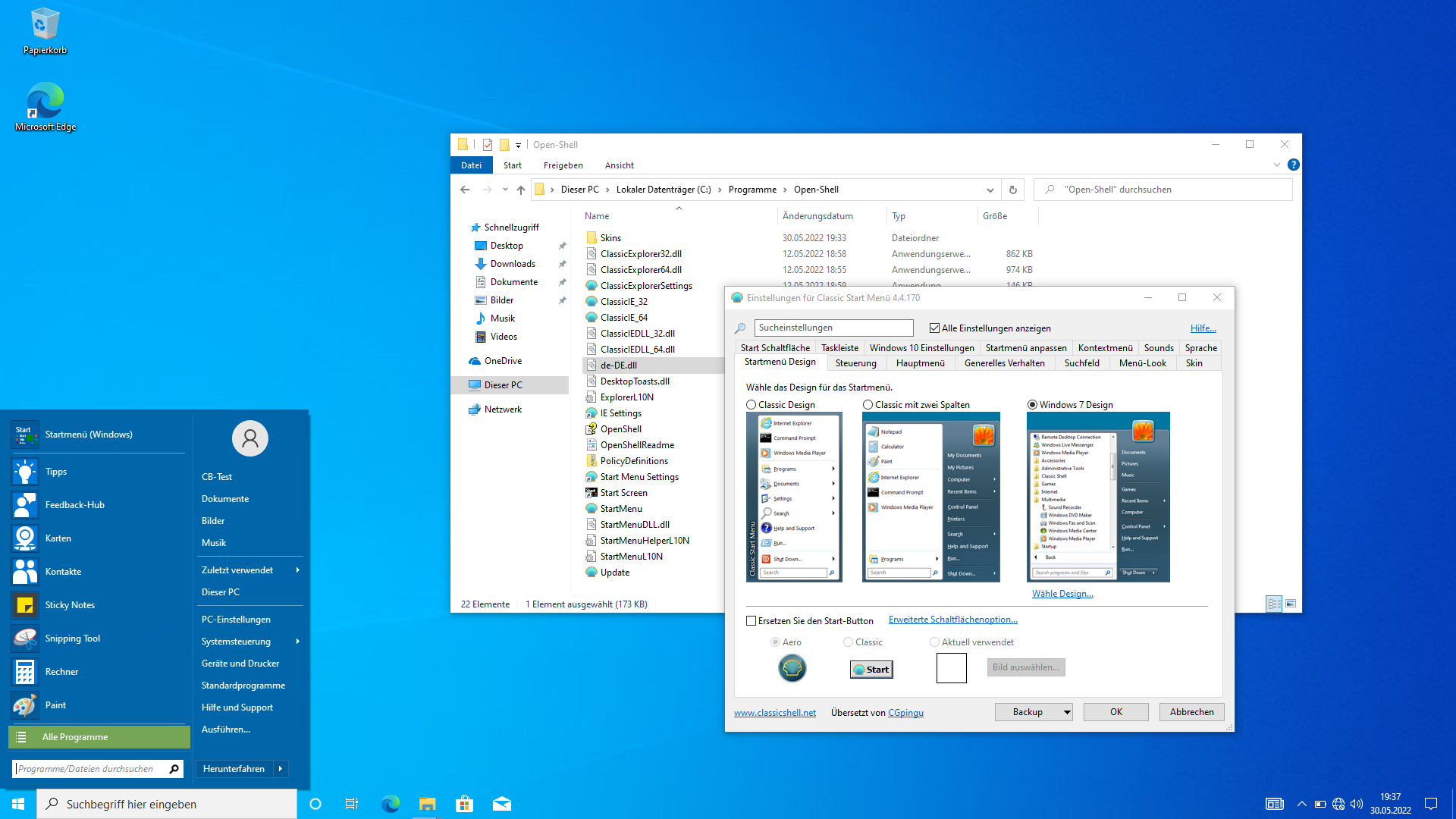Click the refresh button in Explorer address bar

(1012, 190)
